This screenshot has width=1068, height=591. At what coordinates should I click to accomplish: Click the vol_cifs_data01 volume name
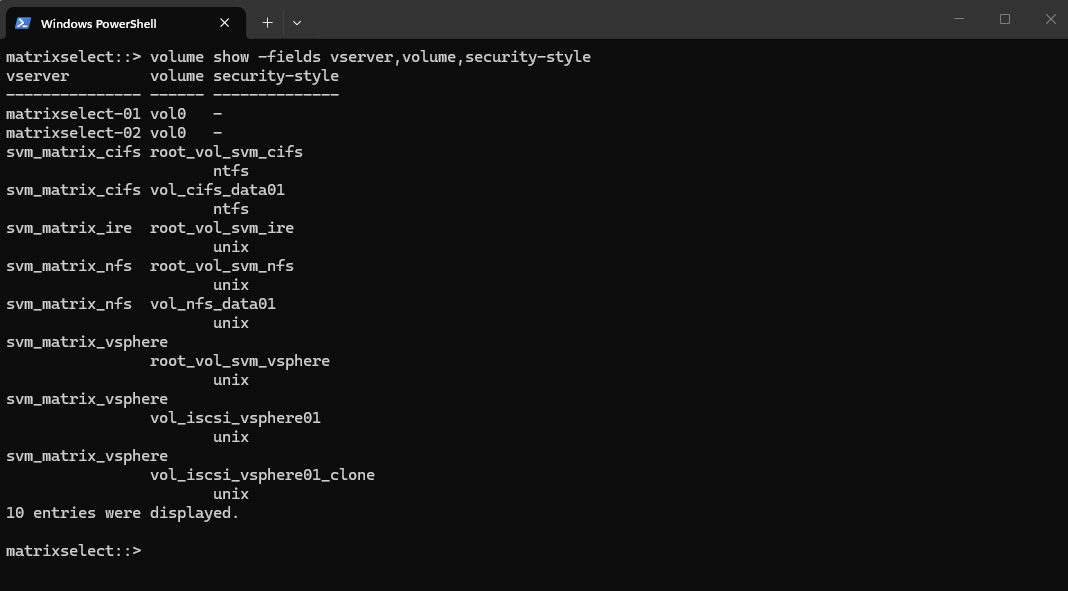[217, 190]
